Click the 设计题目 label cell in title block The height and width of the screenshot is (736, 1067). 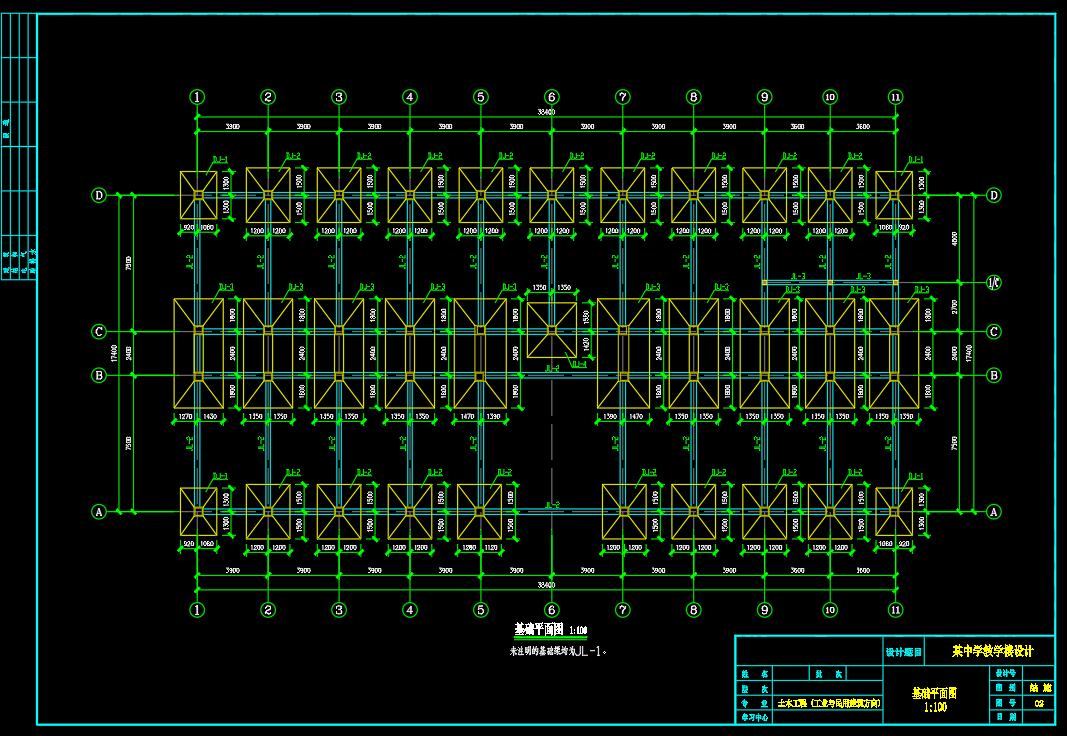904,652
